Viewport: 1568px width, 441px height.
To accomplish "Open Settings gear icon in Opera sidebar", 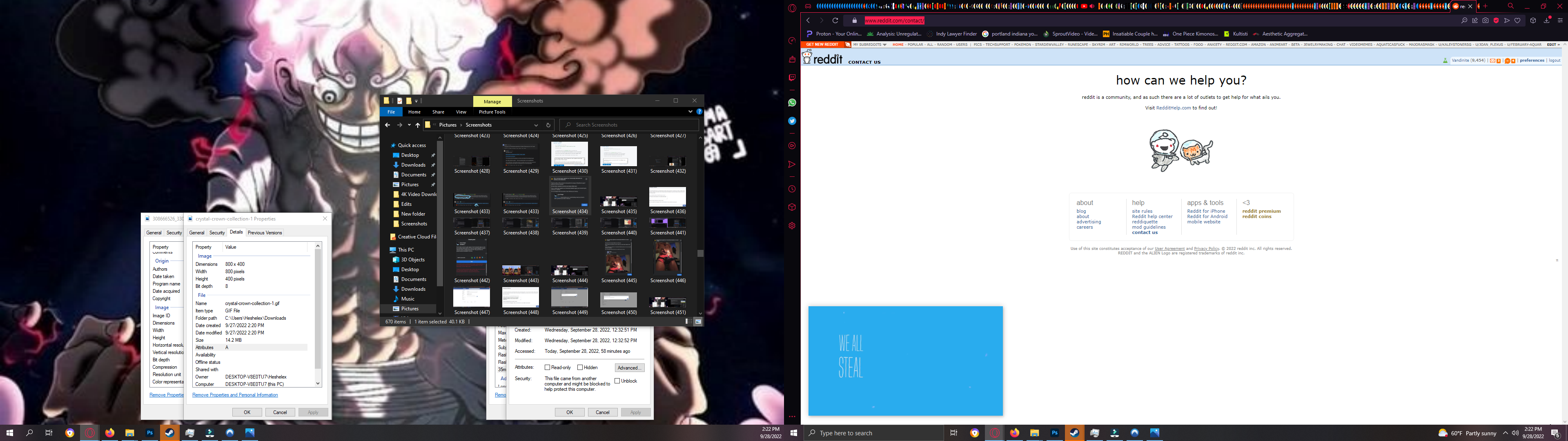I will 792,226.
